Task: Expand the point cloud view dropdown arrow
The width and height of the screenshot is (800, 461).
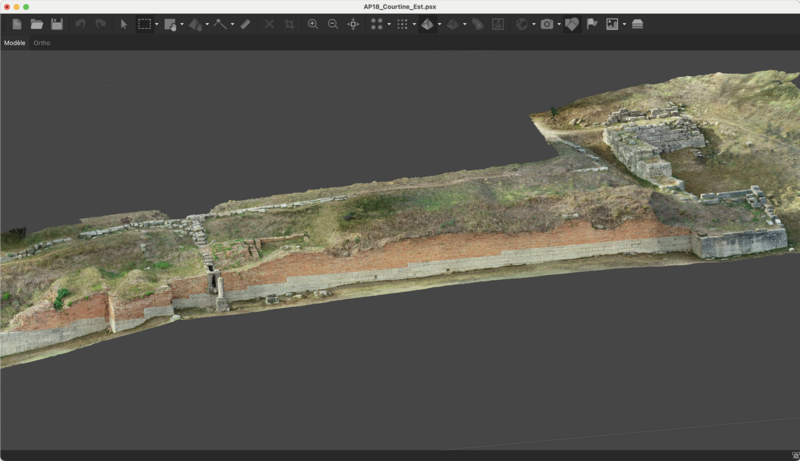Action: 389,24
